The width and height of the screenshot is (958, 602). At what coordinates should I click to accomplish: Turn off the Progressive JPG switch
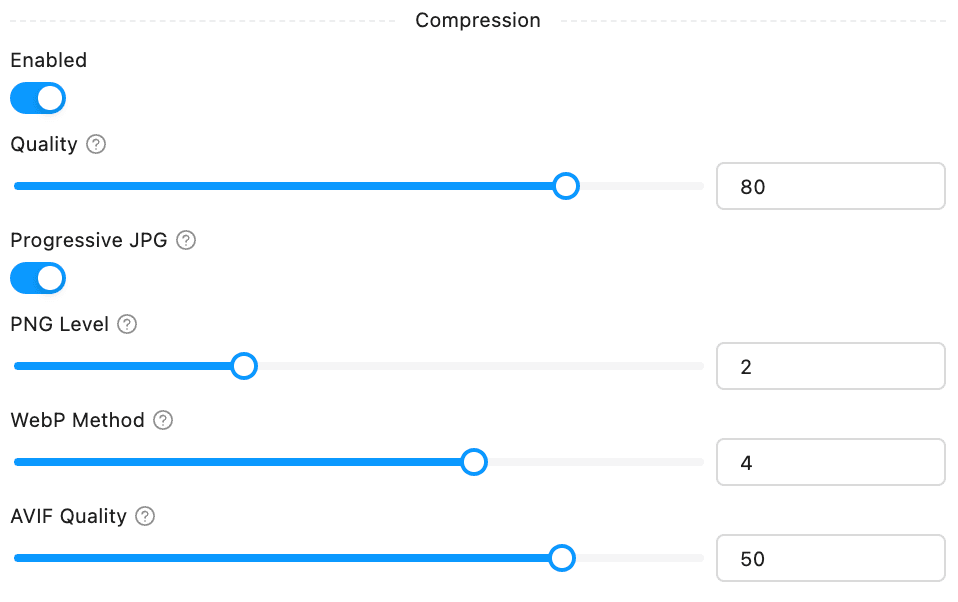click(38, 278)
